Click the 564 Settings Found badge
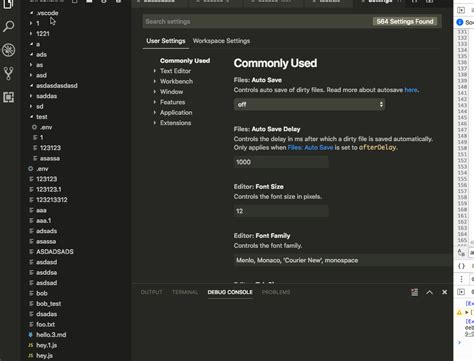474x361 pixels. tap(405, 22)
